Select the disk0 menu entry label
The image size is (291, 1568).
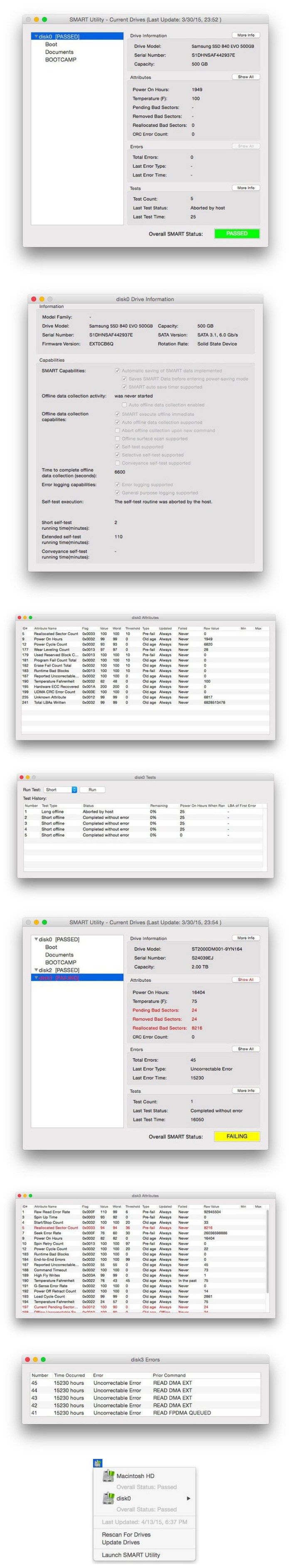pos(123,1499)
